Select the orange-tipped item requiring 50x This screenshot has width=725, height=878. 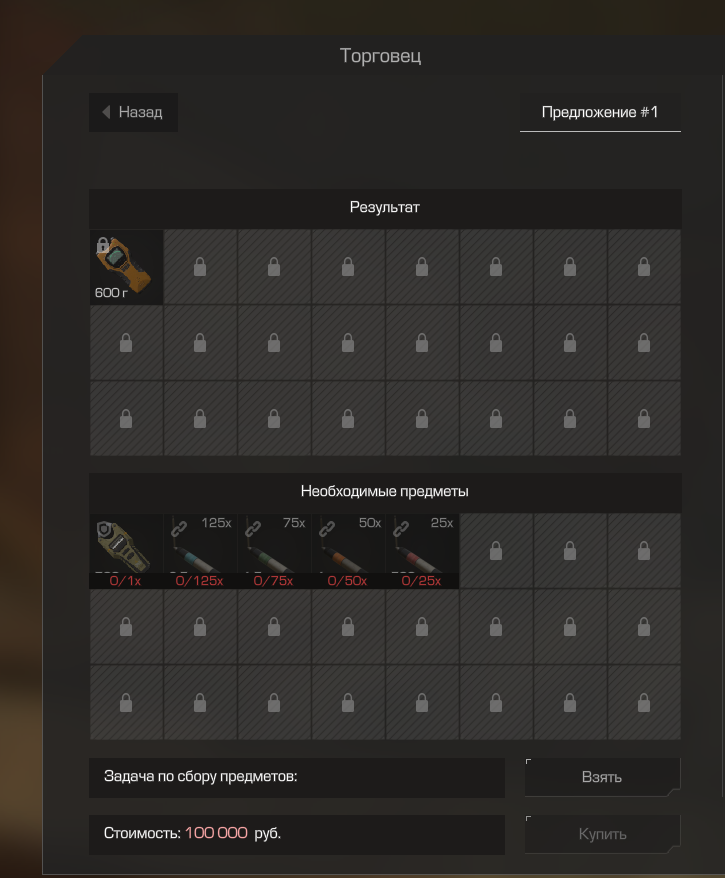point(348,551)
